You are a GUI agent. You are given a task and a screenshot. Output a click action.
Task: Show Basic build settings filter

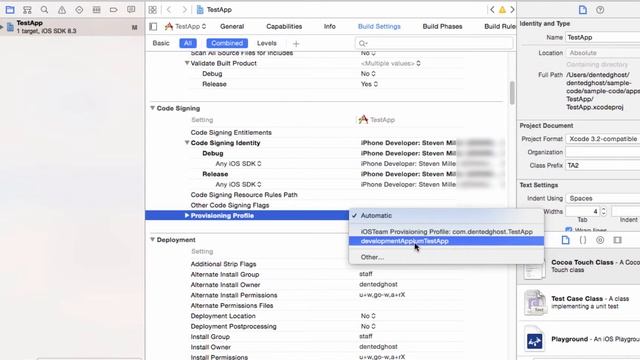pyautogui.click(x=161, y=43)
